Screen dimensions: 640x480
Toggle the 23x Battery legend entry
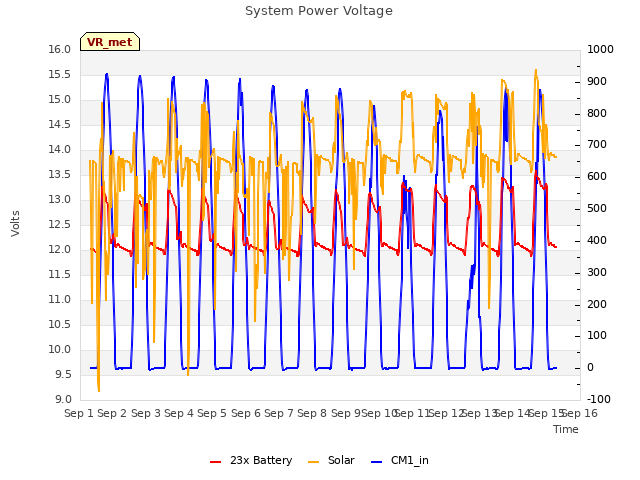(x=251, y=460)
